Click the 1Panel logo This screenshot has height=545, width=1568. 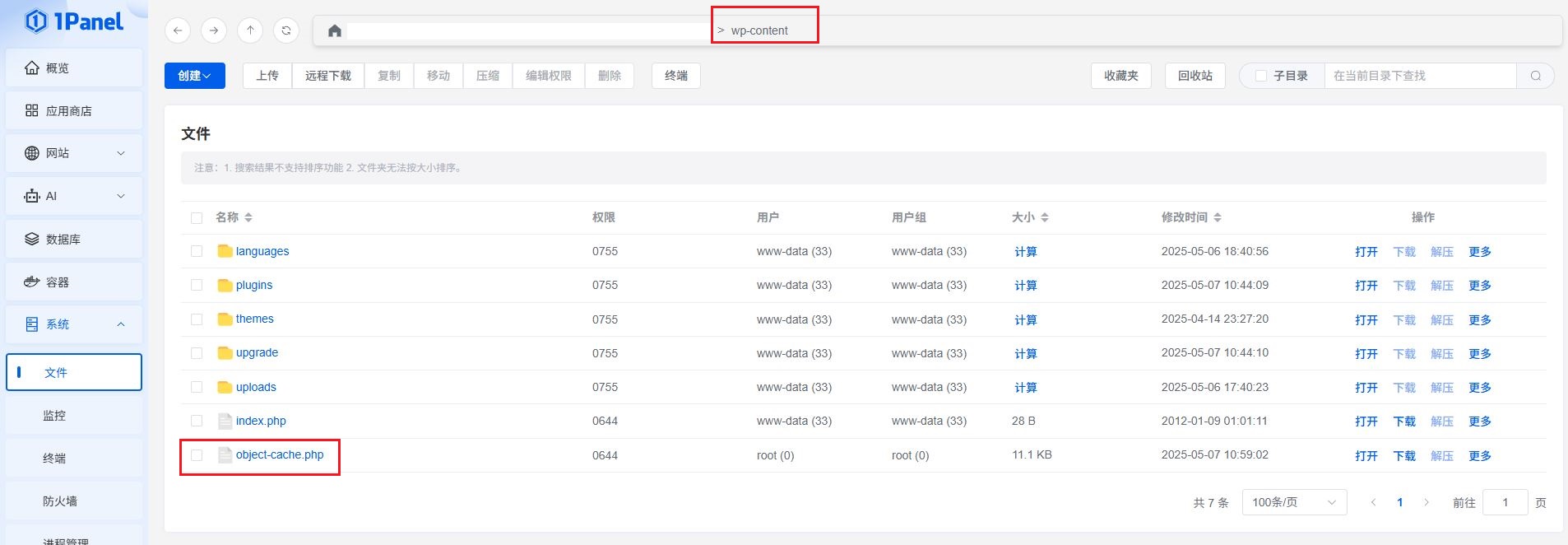pyautogui.click(x=74, y=21)
